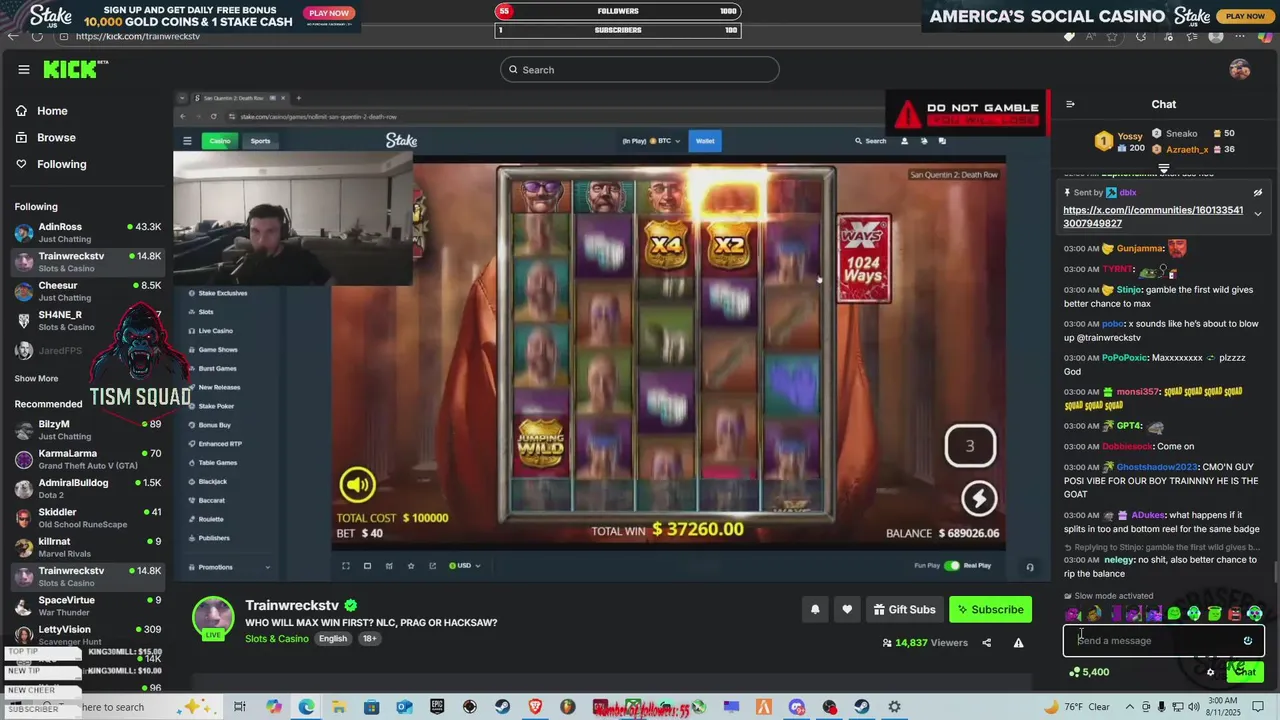Open SpaceVirtue recommended channel
The height and width of the screenshot is (720, 1280).
(x=88, y=605)
